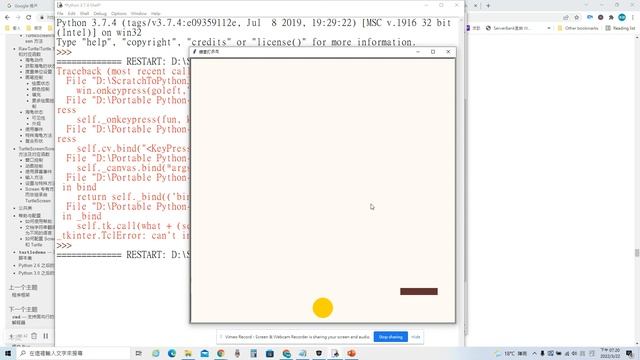This screenshot has height=360, width=640.
Task: Click the share page icon in Chrome
Action: tap(566, 17)
